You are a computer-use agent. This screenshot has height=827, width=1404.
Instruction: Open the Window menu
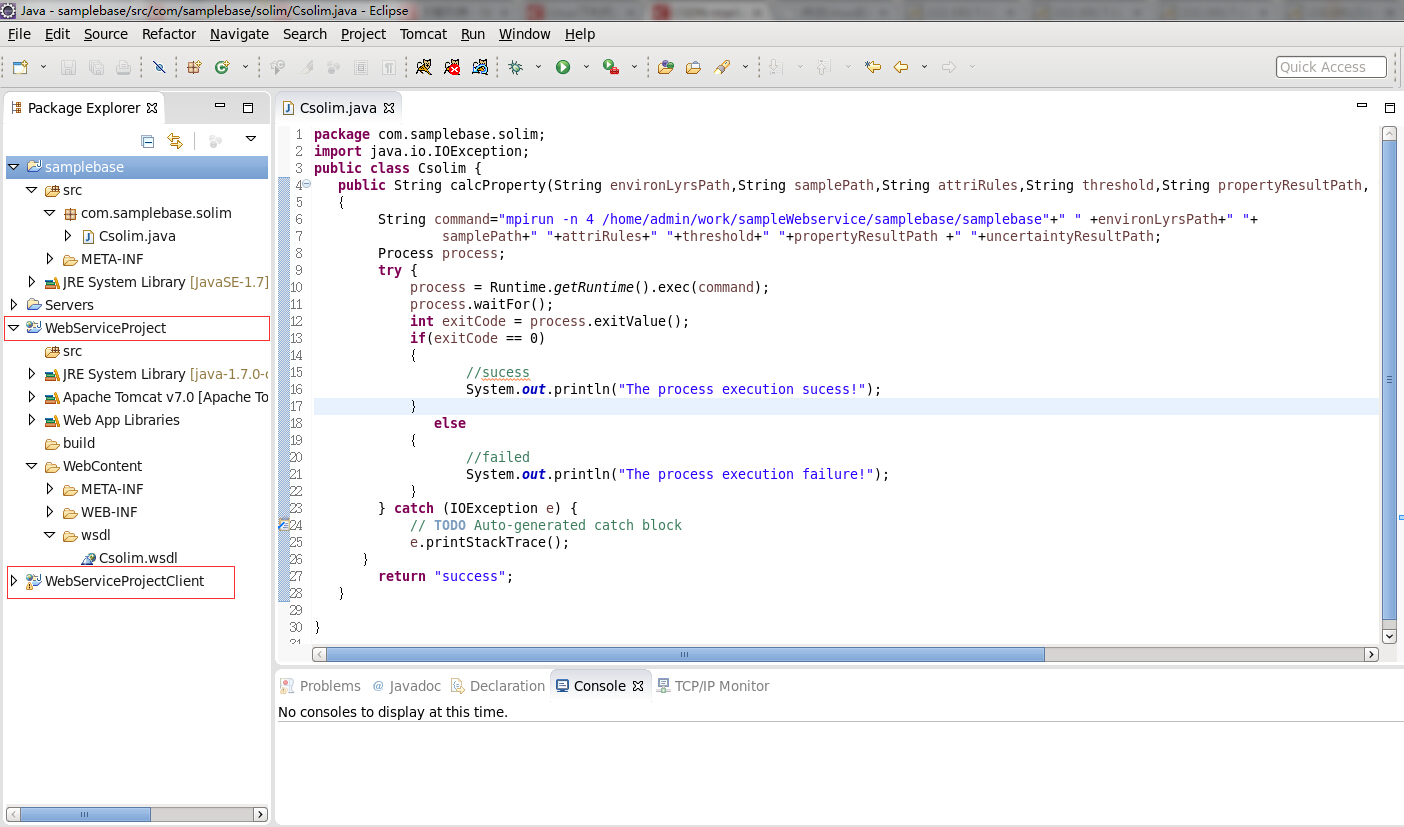pyautogui.click(x=524, y=34)
